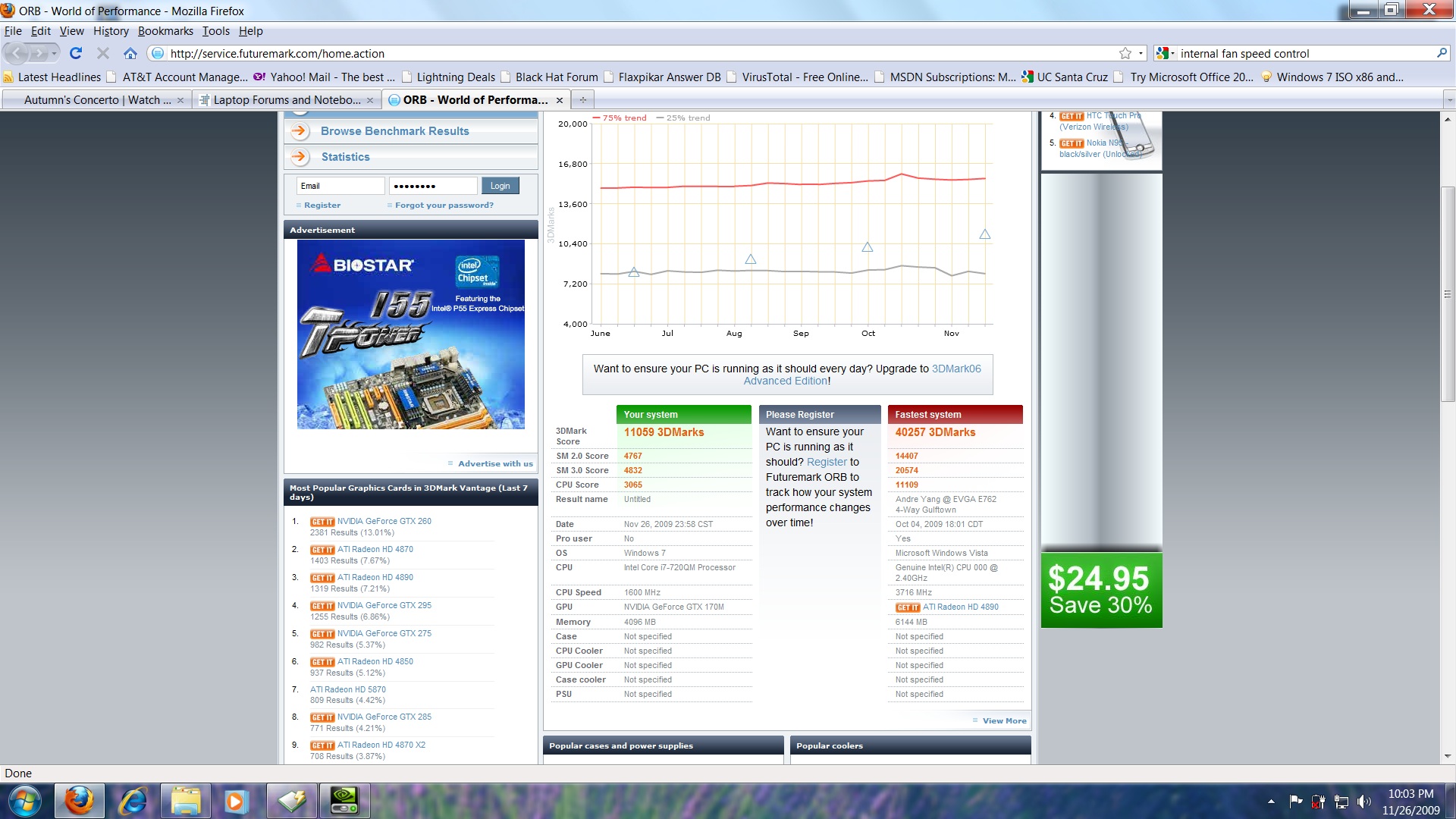1456x819 pixels.
Task: Open the list all tabs dropdown
Action: (1448, 99)
